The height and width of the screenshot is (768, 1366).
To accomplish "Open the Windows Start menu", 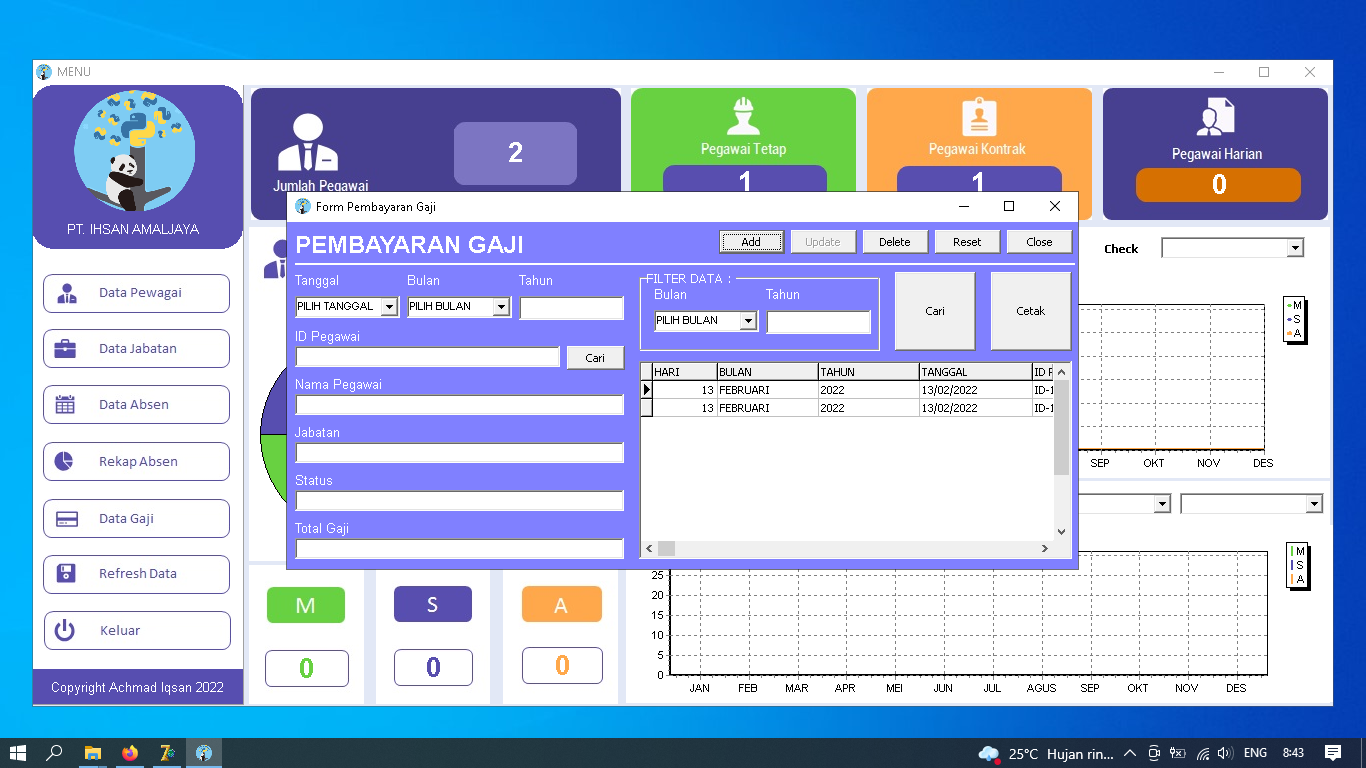I will (x=18, y=753).
